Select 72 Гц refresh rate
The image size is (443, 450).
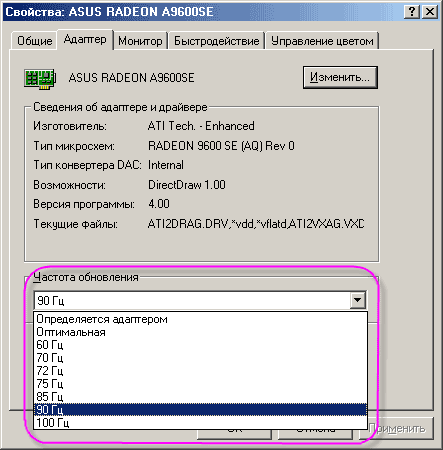pyautogui.click(x=200, y=371)
